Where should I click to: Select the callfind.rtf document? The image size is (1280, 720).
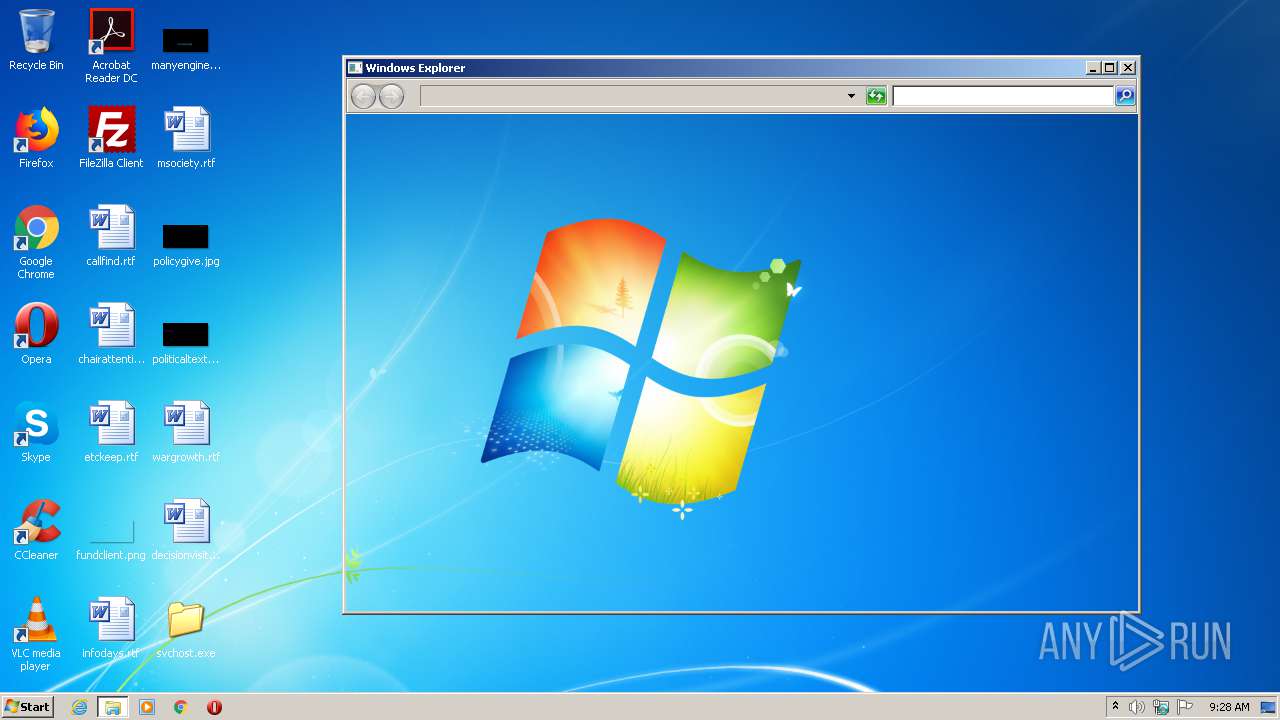(111, 236)
